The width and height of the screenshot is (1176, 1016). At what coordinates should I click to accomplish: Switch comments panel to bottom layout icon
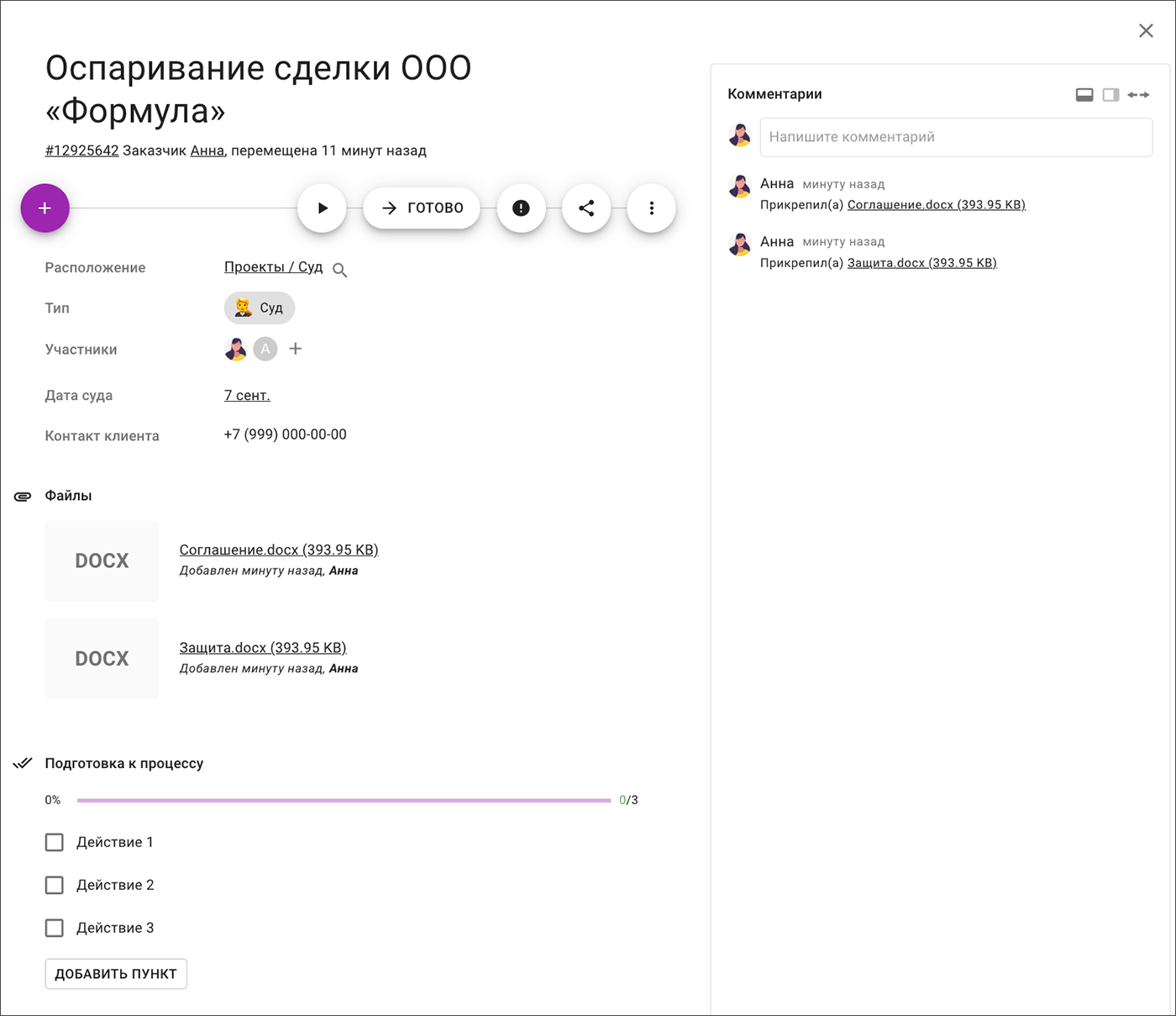point(1084,95)
